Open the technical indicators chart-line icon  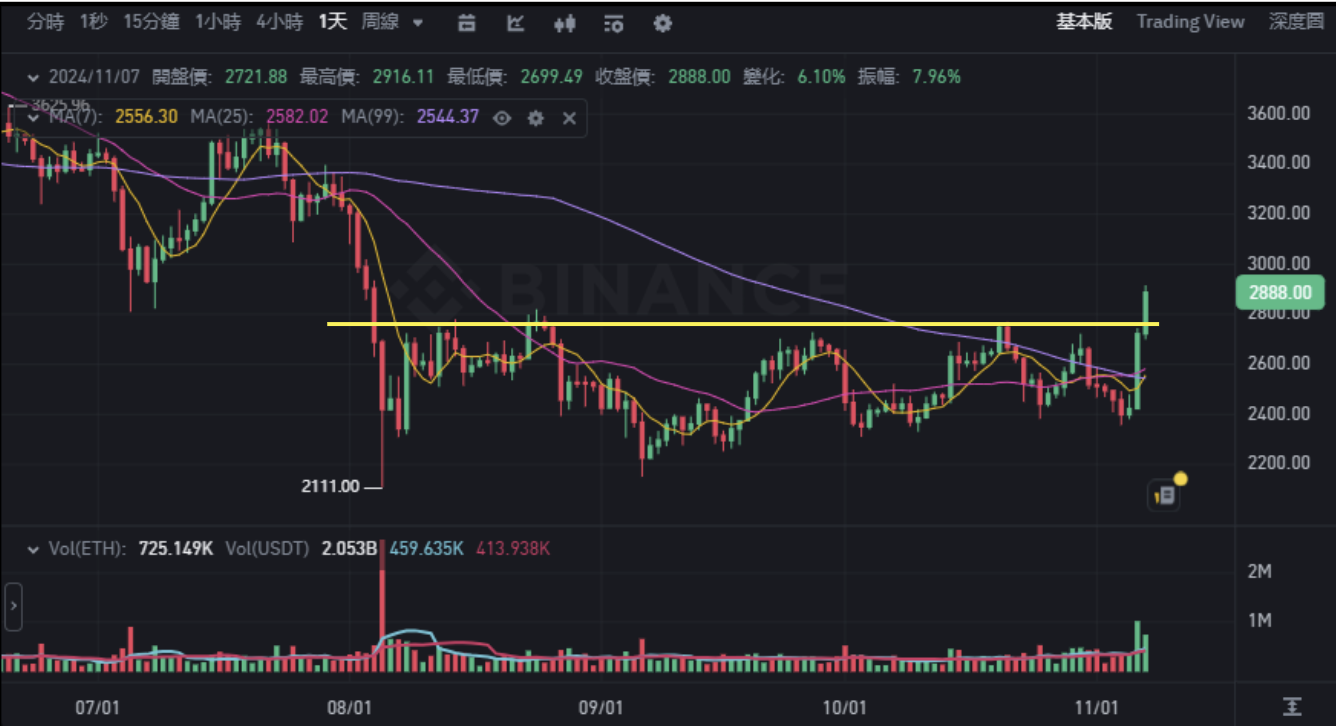click(x=516, y=23)
